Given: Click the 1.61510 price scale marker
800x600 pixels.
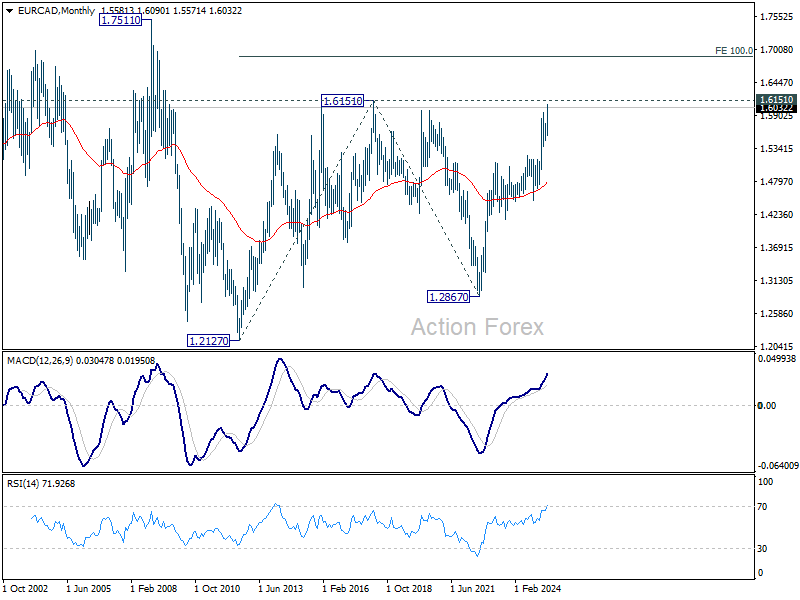Looking at the screenshot, I should (x=776, y=99).
